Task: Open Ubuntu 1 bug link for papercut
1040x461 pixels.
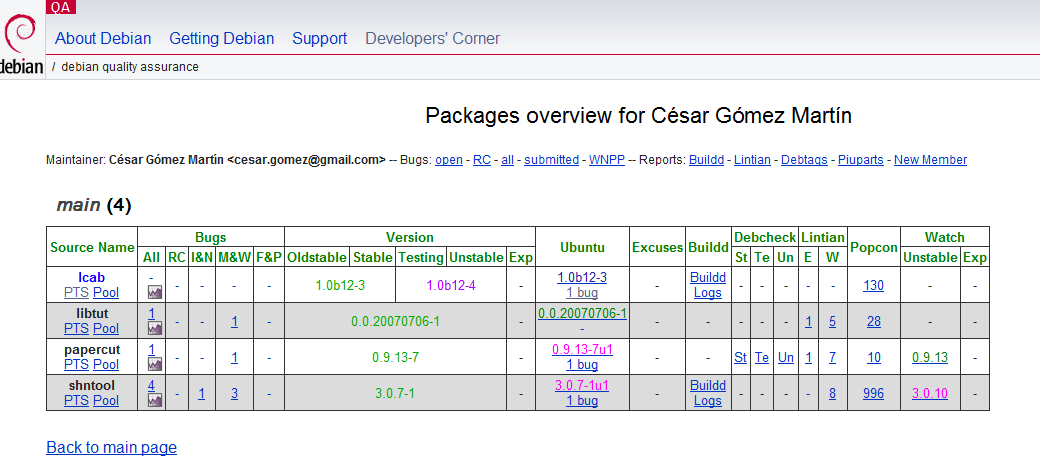Action: [582, 364]
